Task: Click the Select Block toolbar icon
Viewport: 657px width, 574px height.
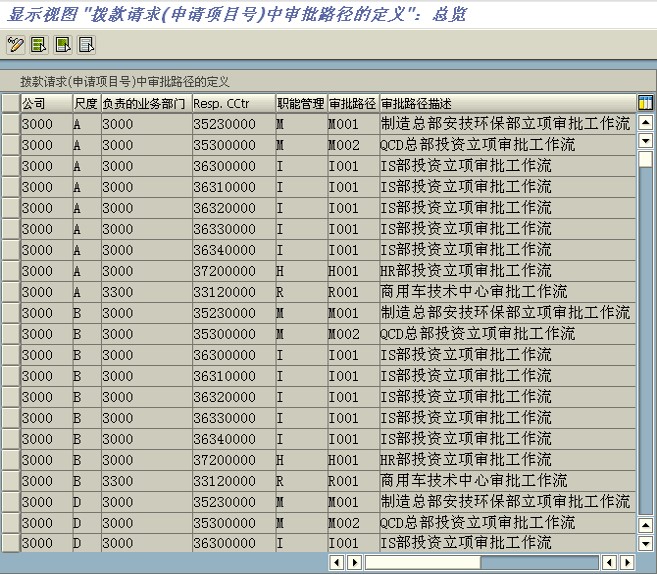Action: [62, 44]
